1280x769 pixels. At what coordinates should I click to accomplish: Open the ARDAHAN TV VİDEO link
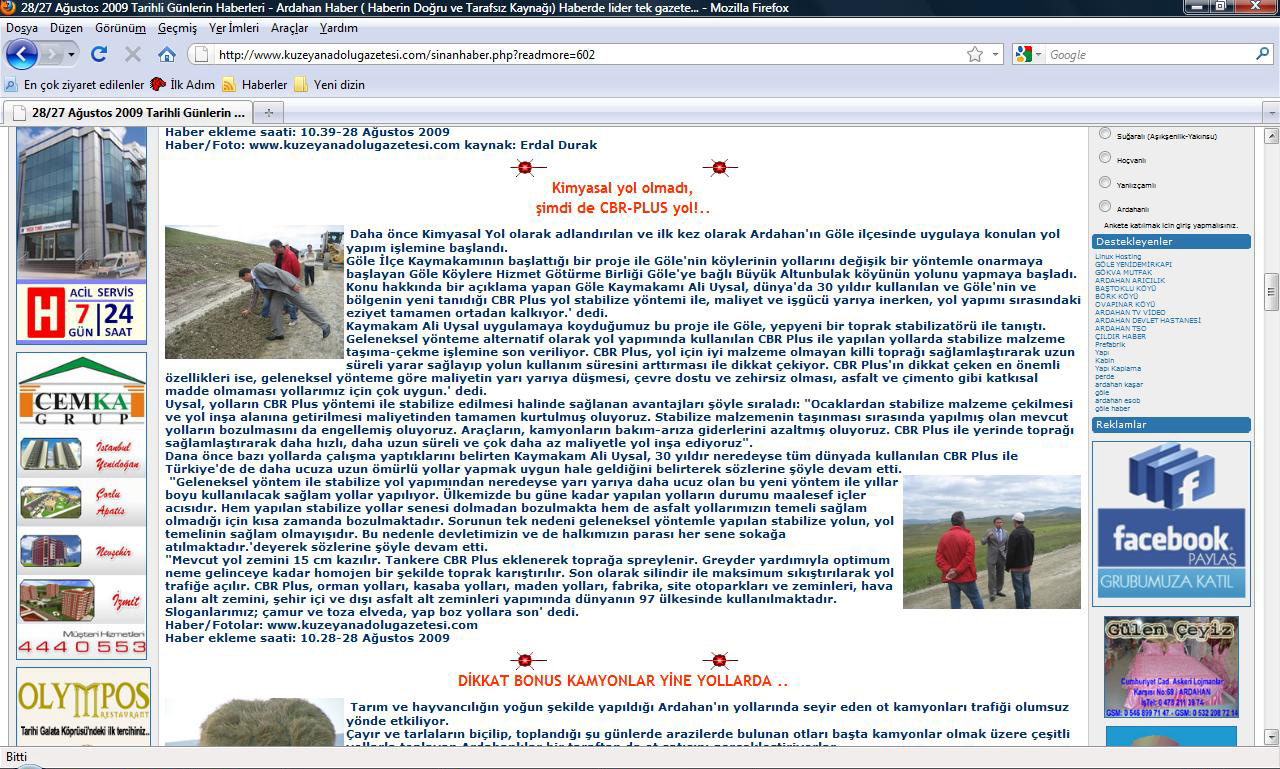tap(1130, 312)
